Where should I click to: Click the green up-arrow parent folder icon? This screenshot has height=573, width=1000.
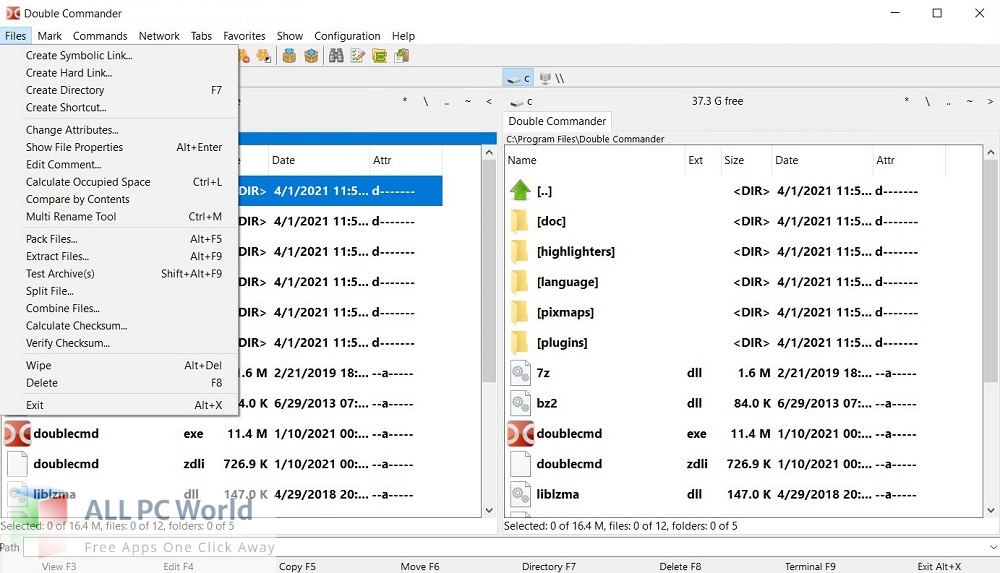(520, 190)
